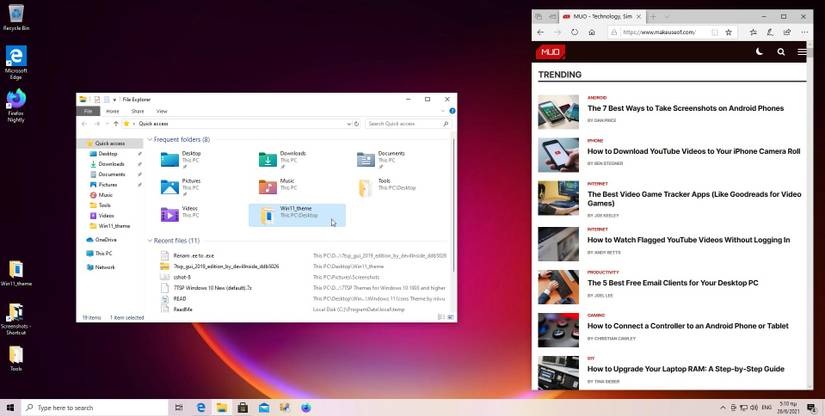
Task: Switch to the View ribbon tab
Action: [162, 111]
